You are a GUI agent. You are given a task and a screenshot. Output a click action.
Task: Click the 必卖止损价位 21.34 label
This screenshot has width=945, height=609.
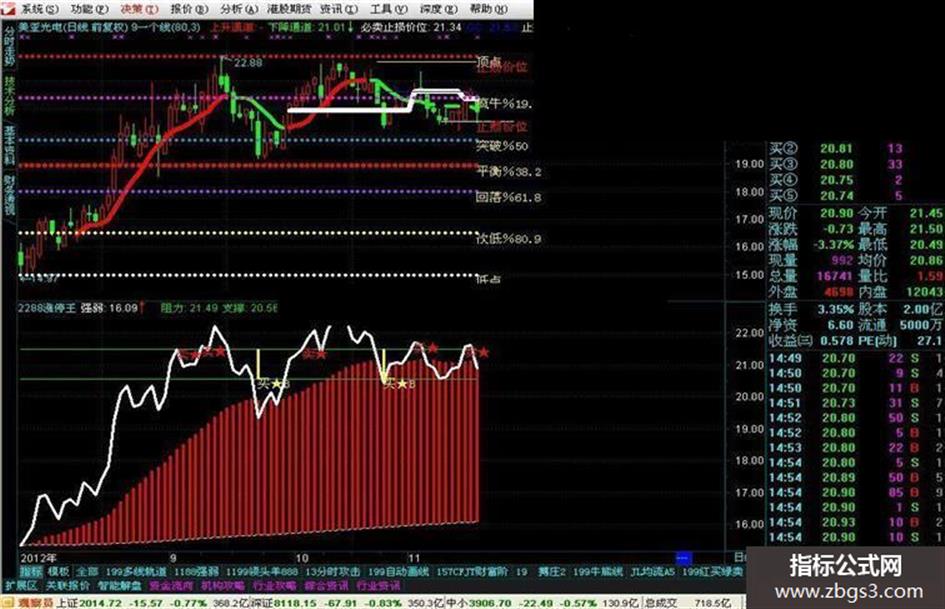pos(411,28)
